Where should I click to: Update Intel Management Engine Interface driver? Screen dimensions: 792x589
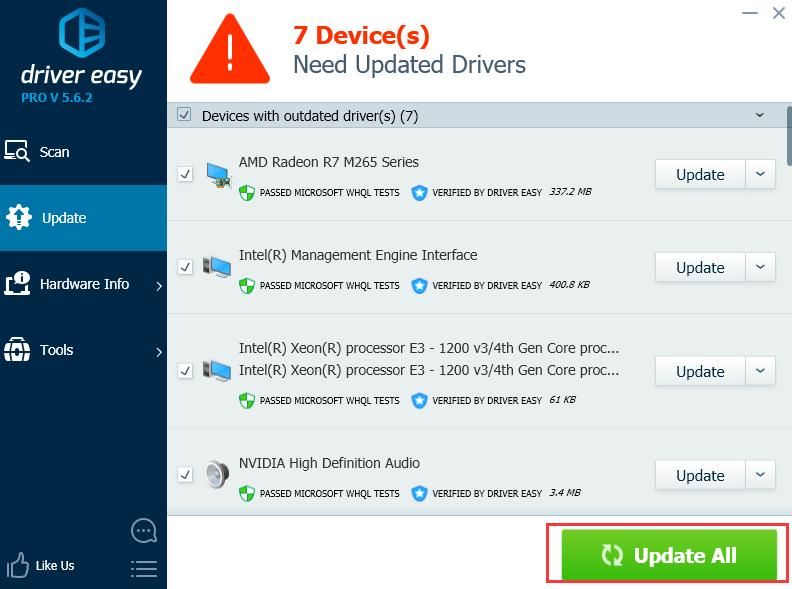700,267
